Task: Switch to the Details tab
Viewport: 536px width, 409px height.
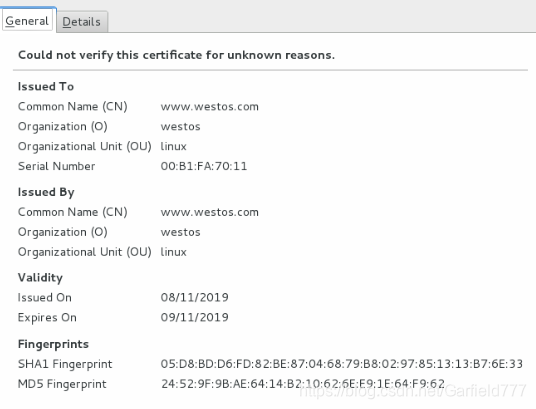Action: click(x=82, y=22)
